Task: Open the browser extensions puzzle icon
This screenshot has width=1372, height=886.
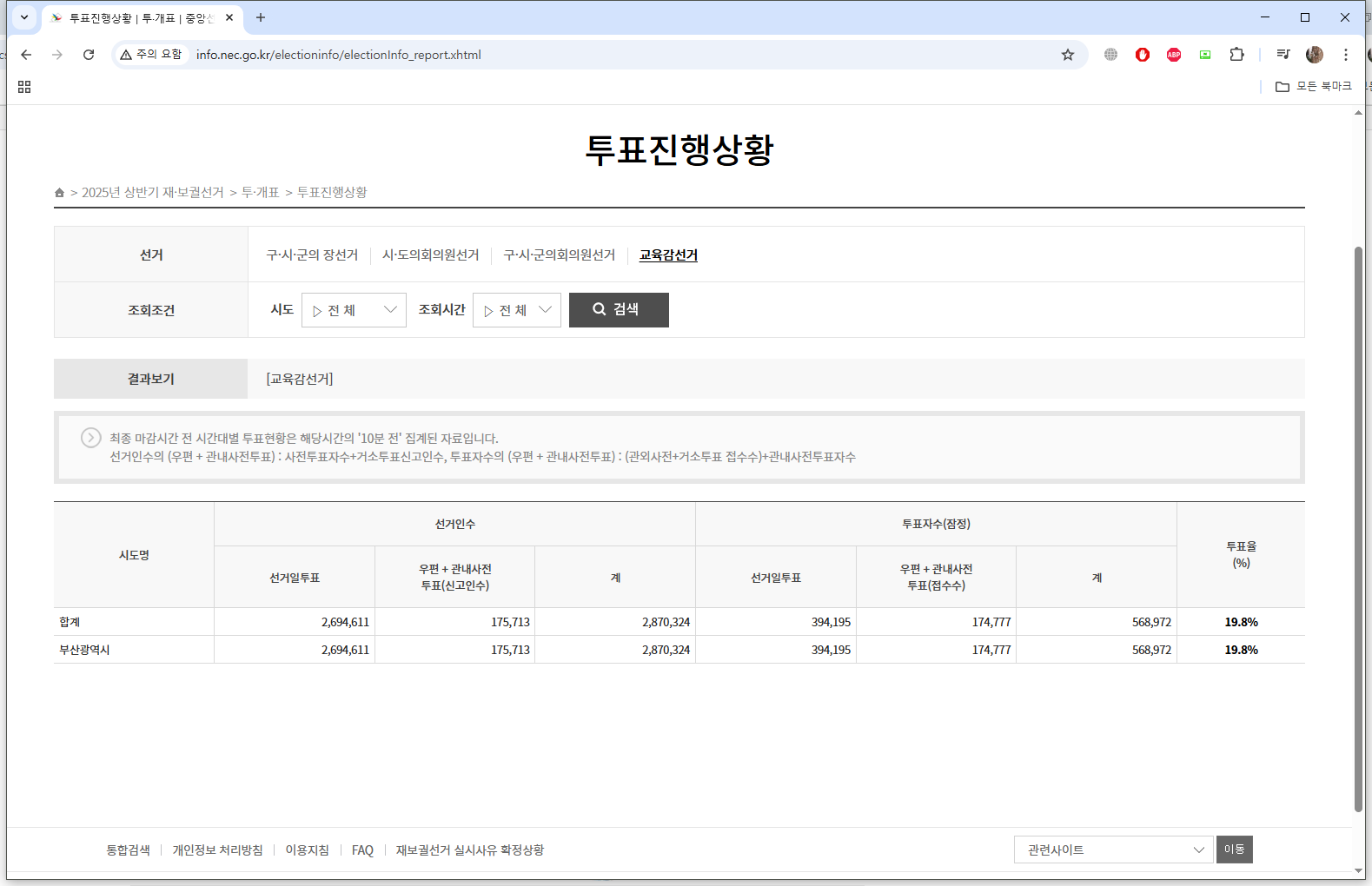Action: (x=1236, y=55)
